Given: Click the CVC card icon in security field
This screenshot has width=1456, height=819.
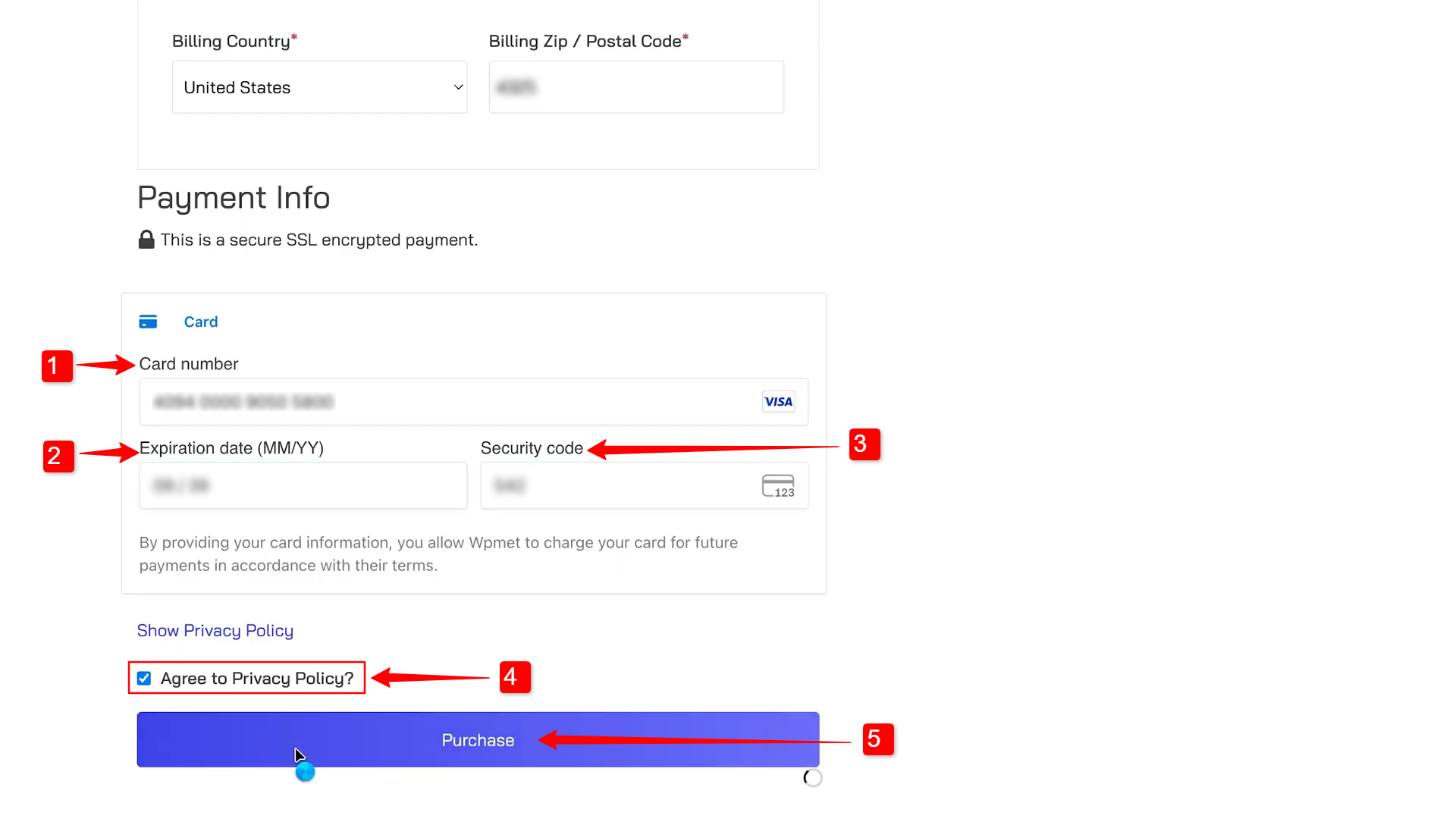Looking at the screenshot, I should [x=778, y=486].
